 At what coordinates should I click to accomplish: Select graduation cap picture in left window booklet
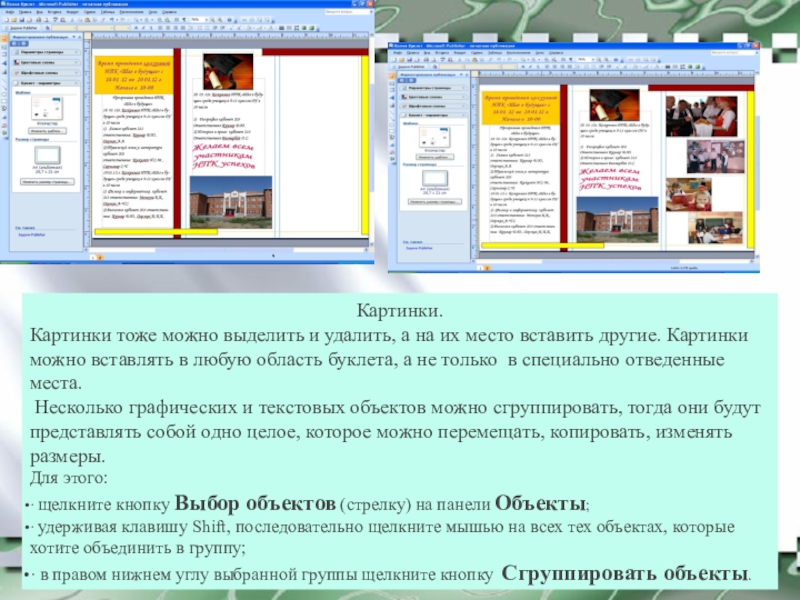tap(228, 71)
